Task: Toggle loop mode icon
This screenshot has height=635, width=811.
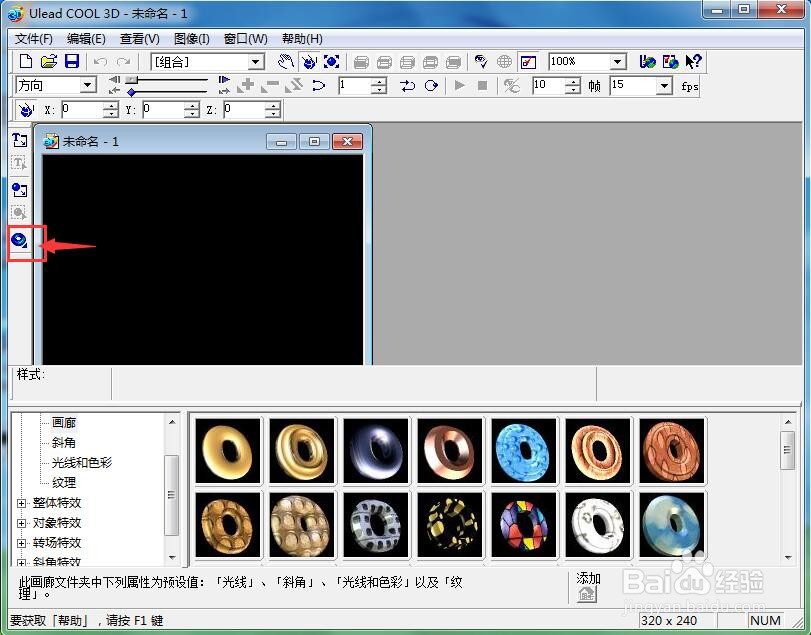Action: 431,85
